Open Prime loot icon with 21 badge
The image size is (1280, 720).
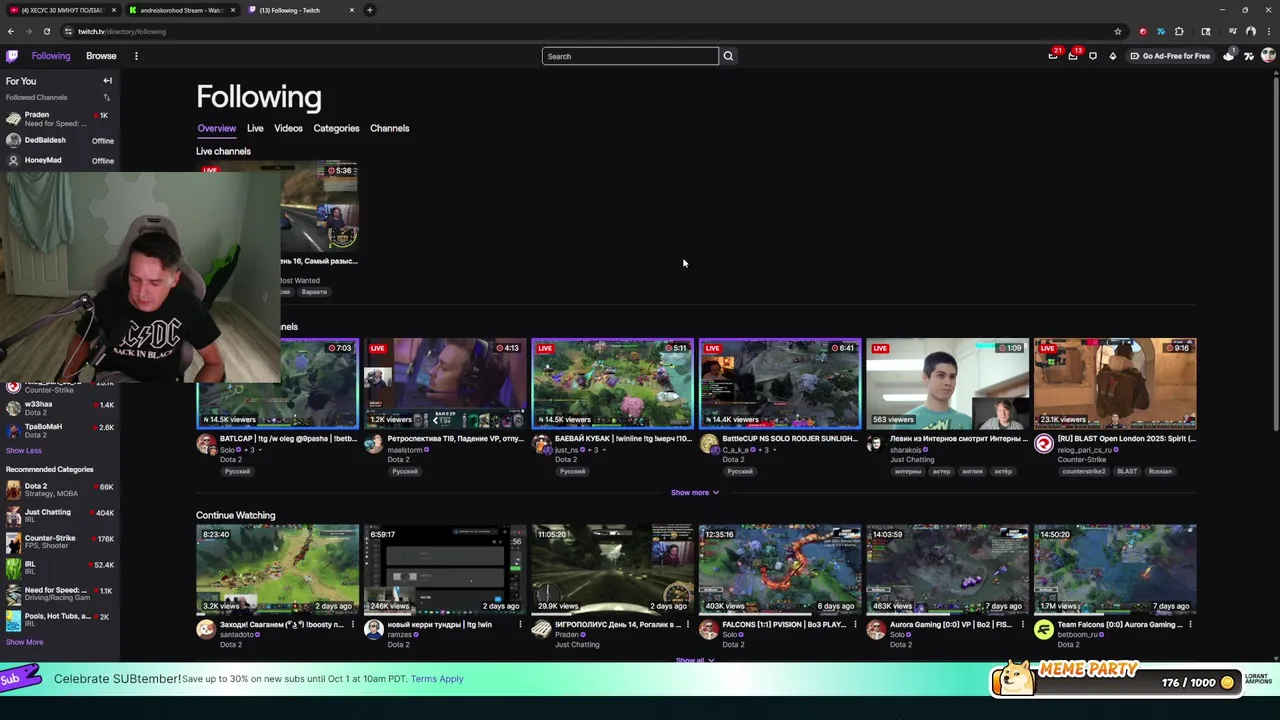point(1053,56)
